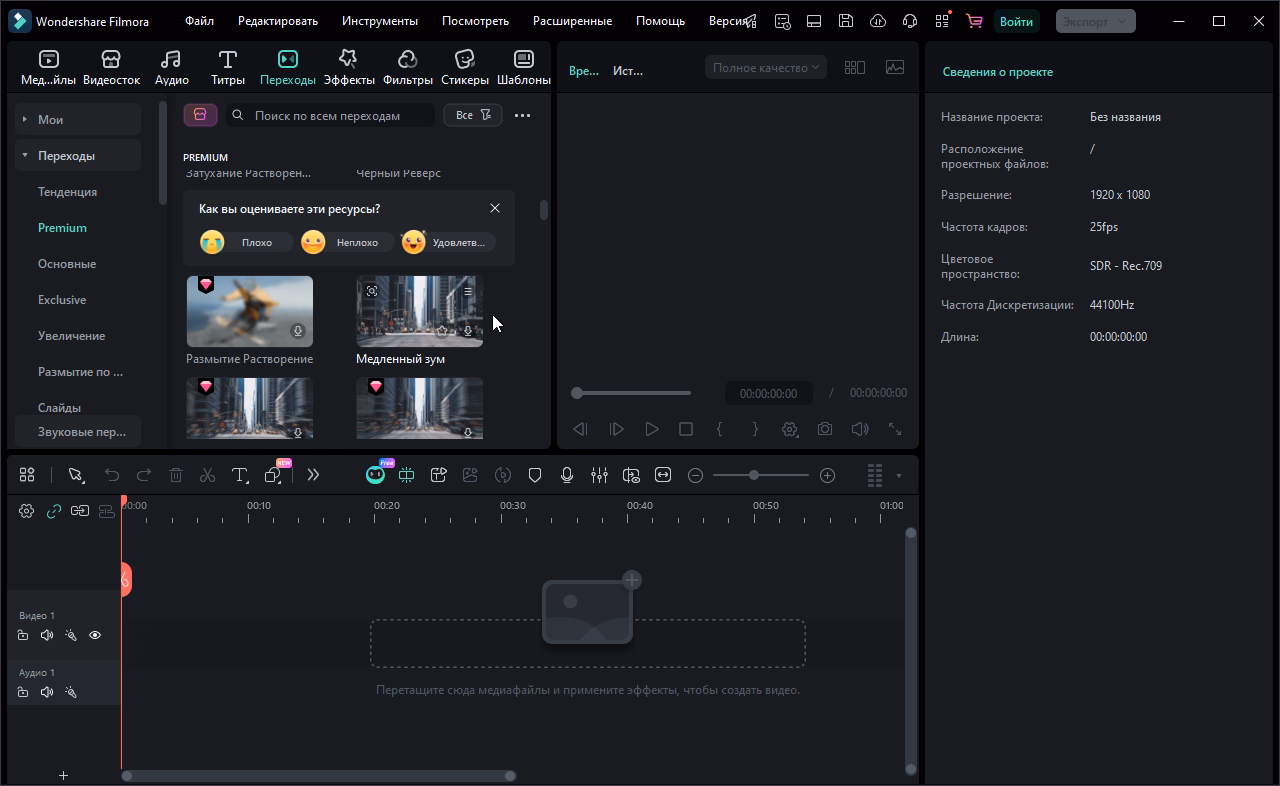Open the Все filter dropdown
1280x786 pixels.
pos(472,115)
